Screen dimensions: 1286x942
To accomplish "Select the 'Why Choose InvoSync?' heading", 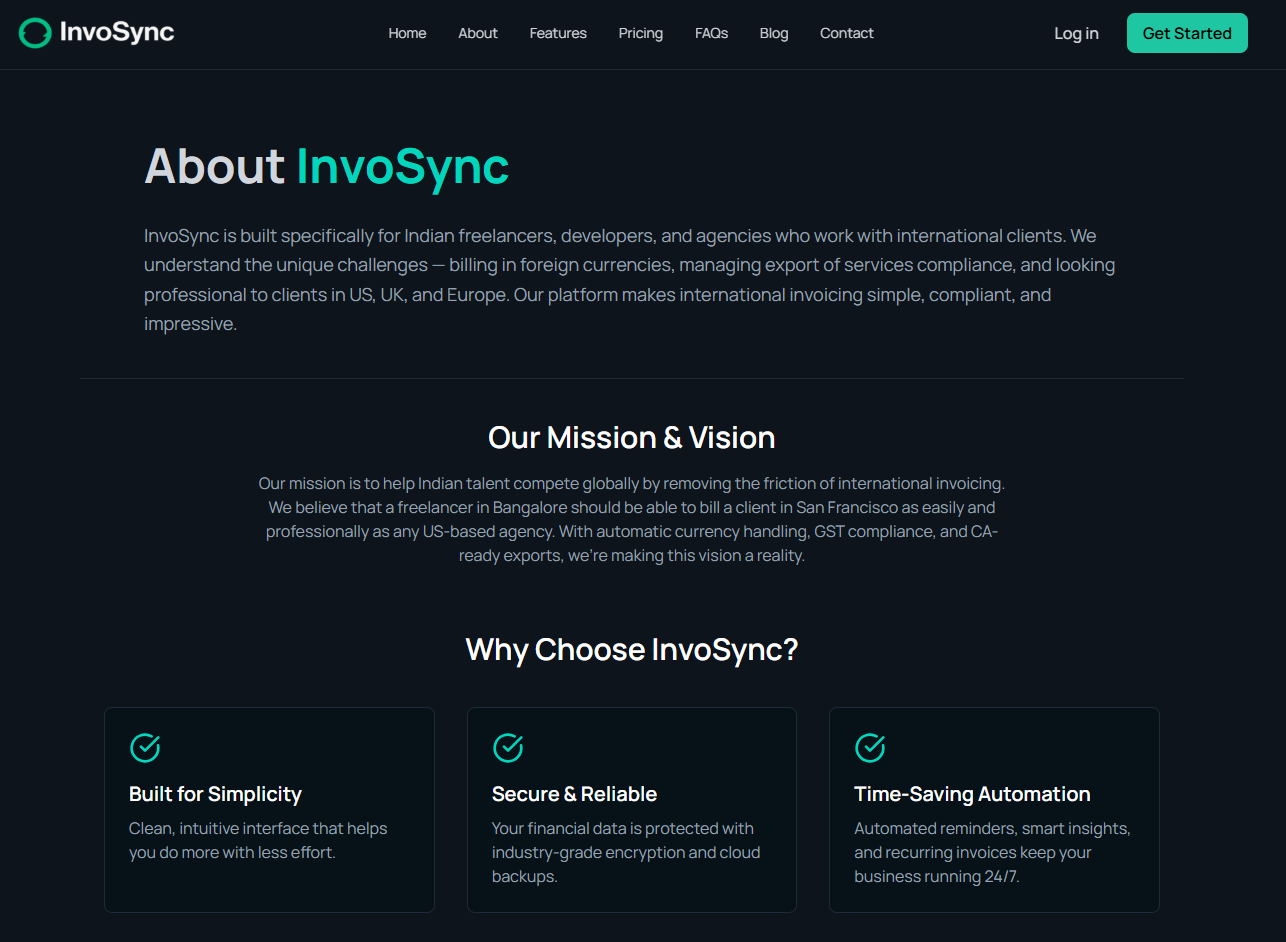I will (631, 650).
